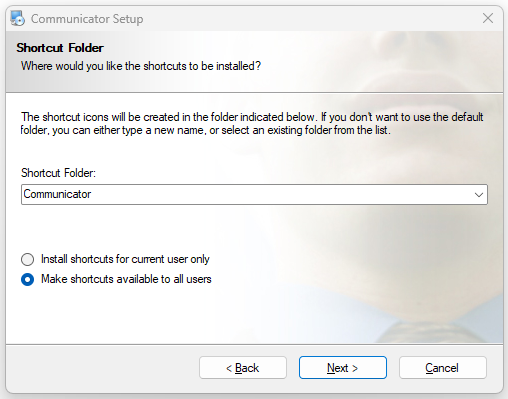The height and width of the screenshot is (399, 508).
Task: Click the 'Where would you like the shortcuts' subtitle
Action: 141,66
